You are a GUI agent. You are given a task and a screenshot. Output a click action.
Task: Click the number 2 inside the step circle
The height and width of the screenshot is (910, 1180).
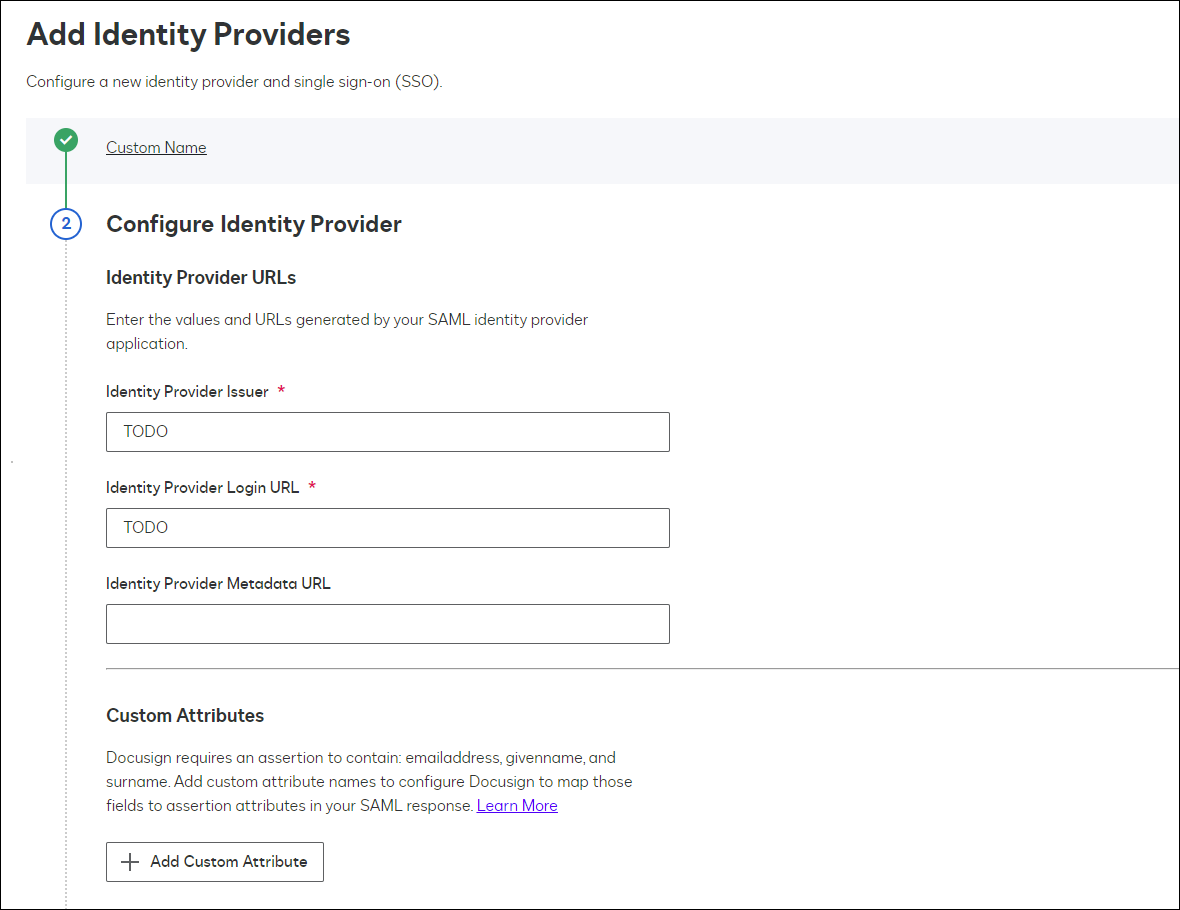[65, 224]
